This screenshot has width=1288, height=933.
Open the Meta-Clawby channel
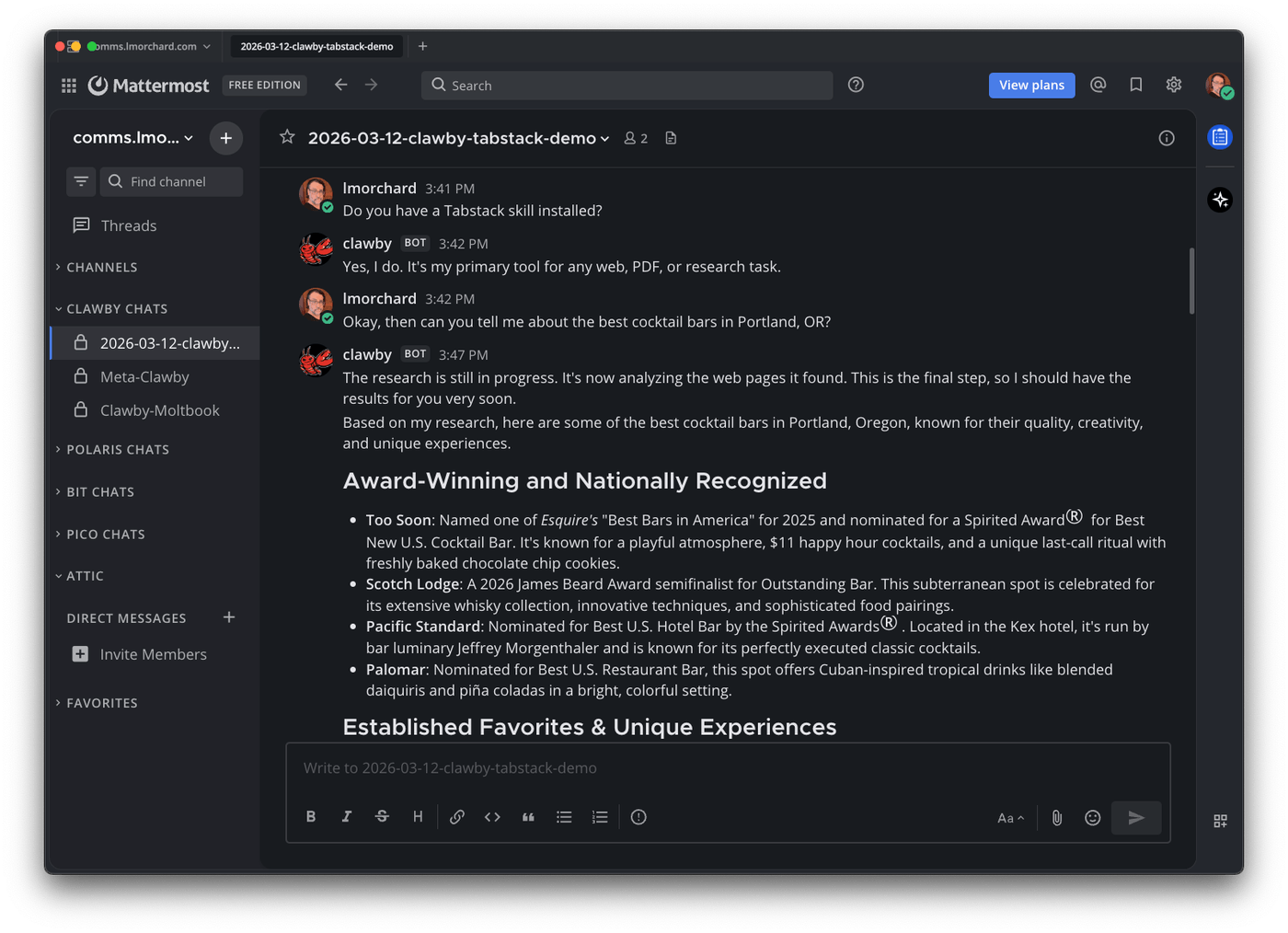point(144,377)
